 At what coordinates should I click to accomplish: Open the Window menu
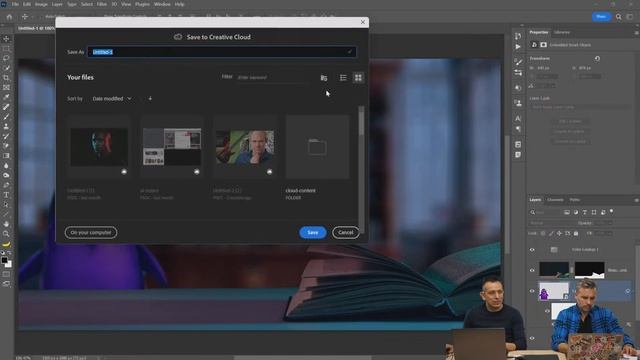tap(162, 4)
